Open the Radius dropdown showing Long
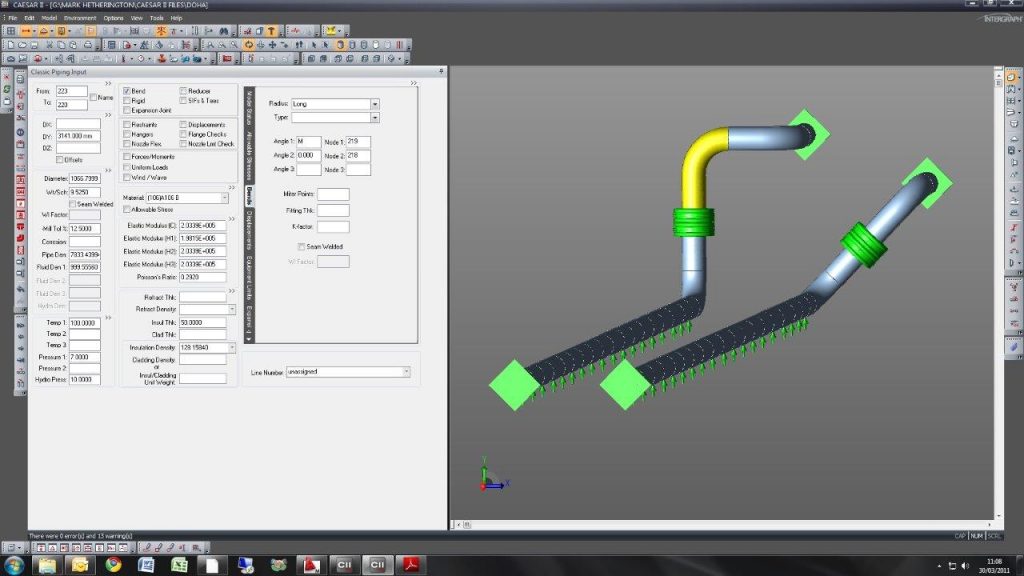Viewport: 1024px width, 576px height. (x=374, y=104)
